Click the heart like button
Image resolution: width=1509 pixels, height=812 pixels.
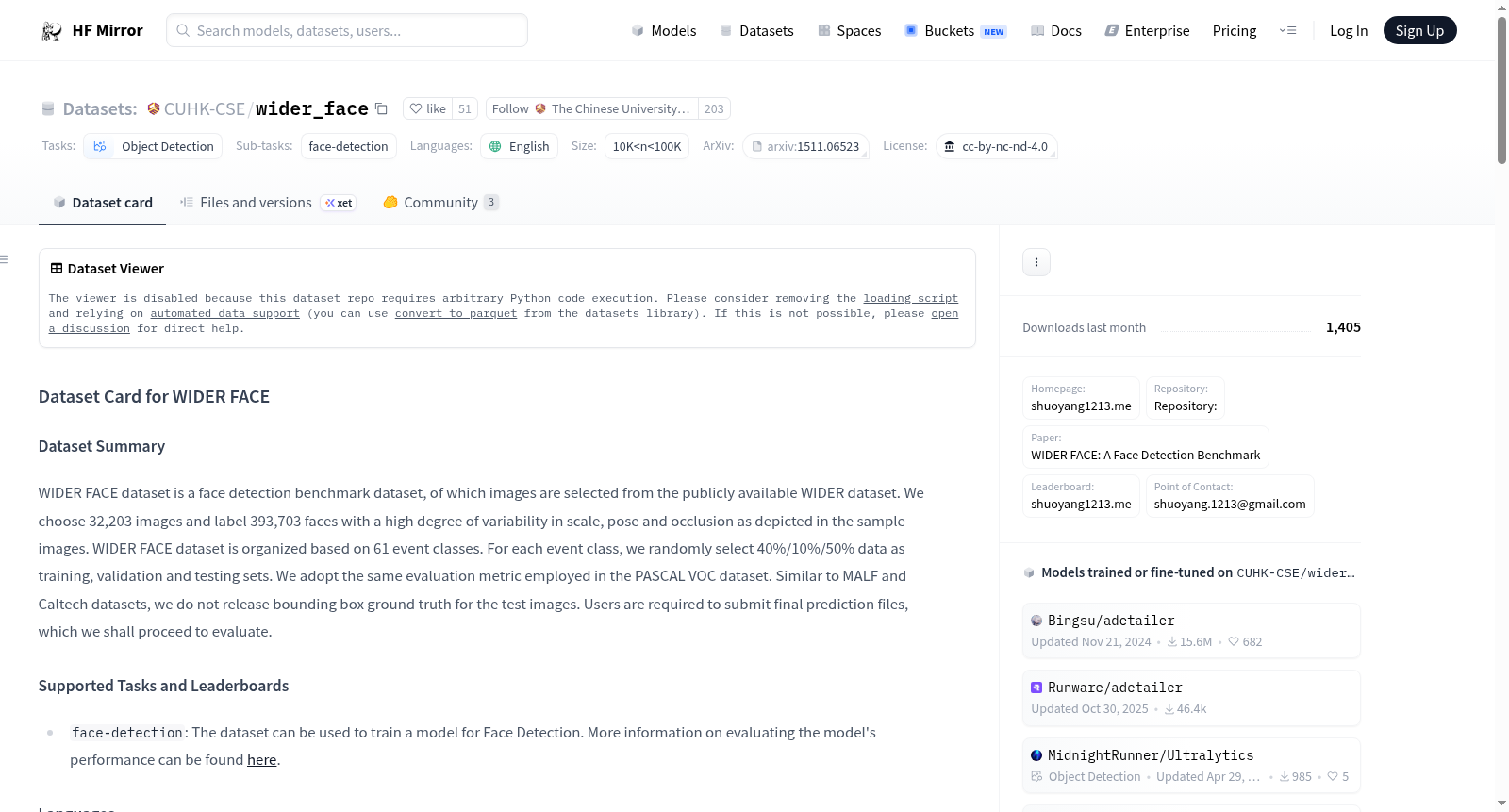(x=428, y=108)
